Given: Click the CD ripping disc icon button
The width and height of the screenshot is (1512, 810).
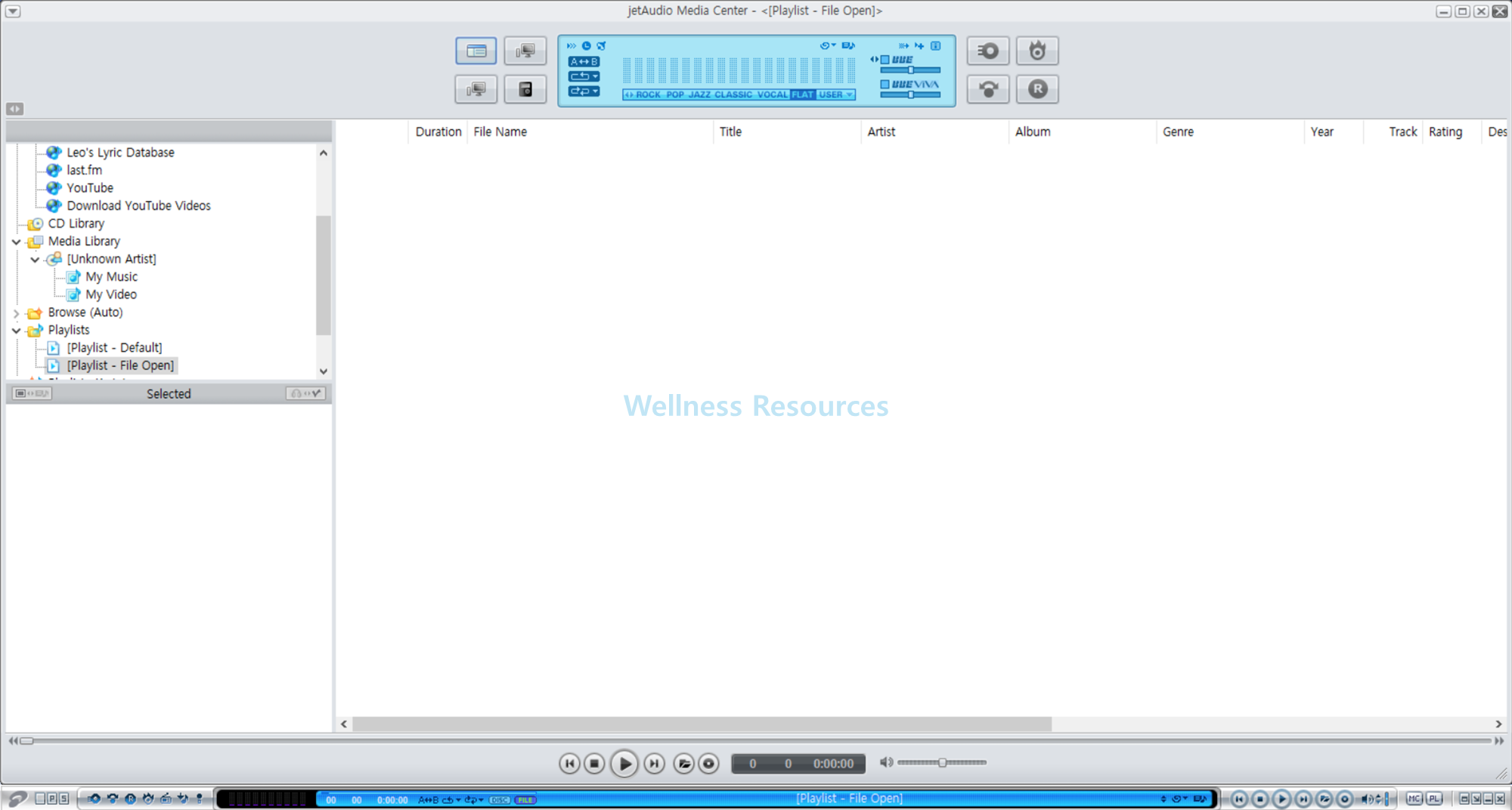Looking at the screenshot, I should pyautogui.click(x=987, y=51).
